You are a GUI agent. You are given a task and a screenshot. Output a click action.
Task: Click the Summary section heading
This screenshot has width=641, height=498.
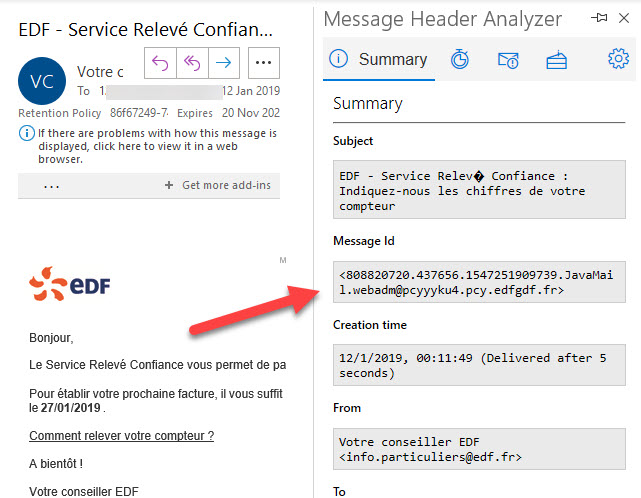coord(368,104)
